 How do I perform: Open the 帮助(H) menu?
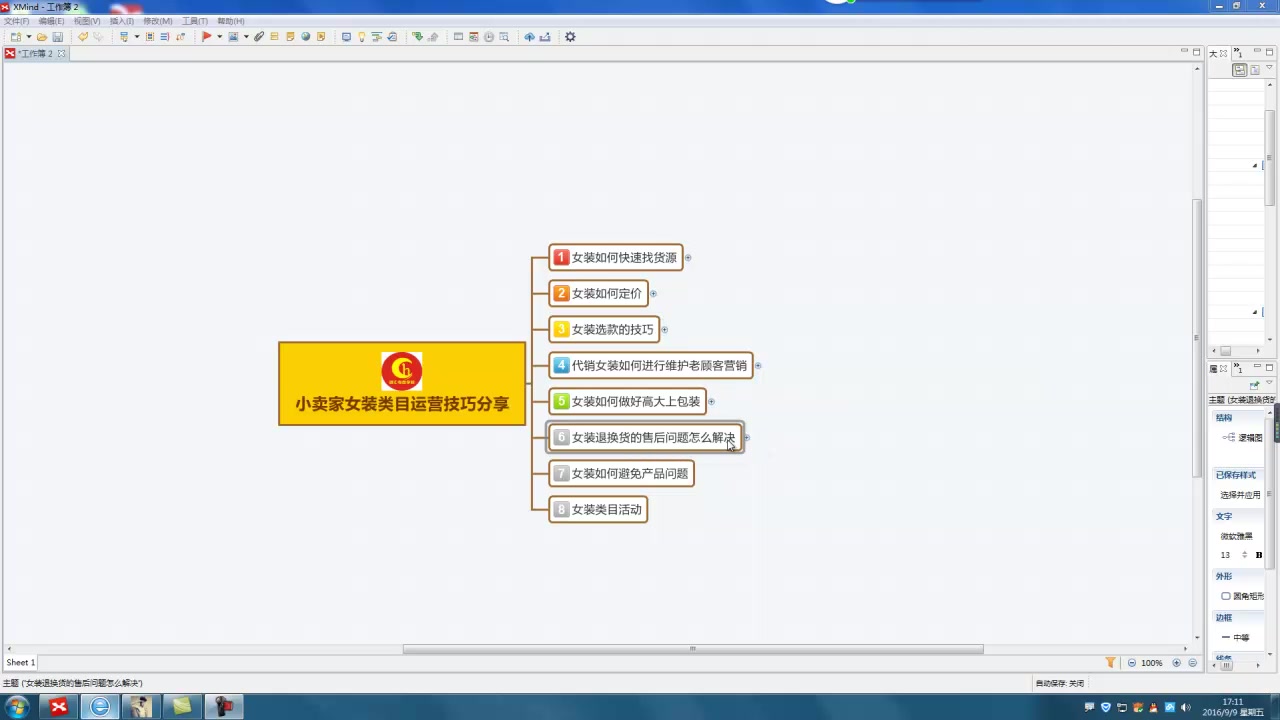(231, 21)
